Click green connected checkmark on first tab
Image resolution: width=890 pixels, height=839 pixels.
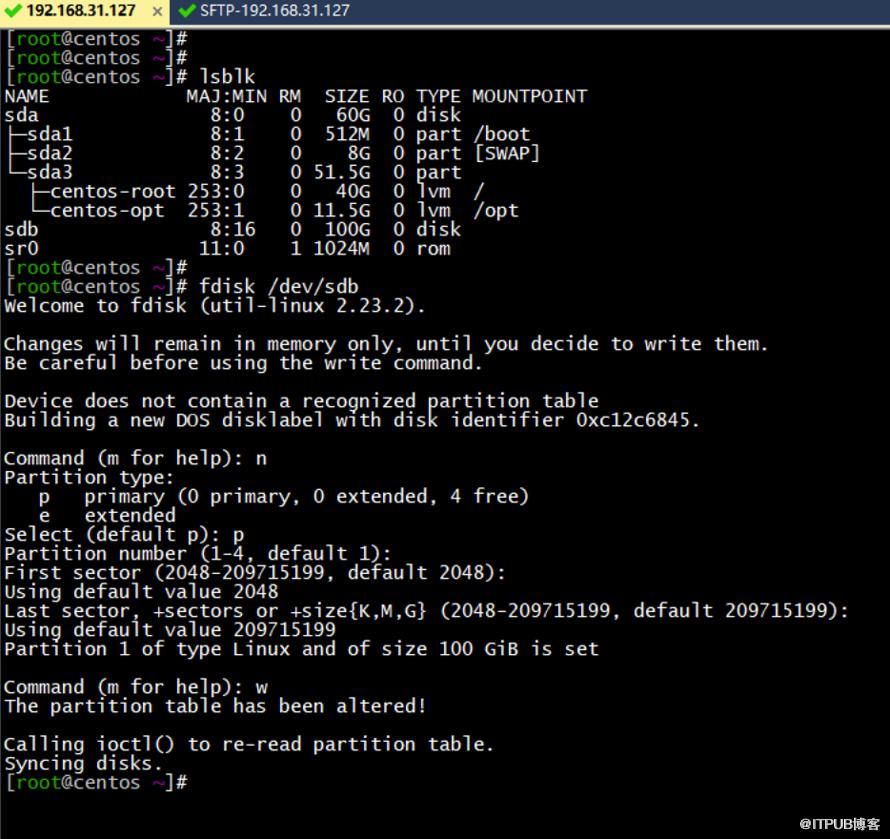[x=12, y=11]
